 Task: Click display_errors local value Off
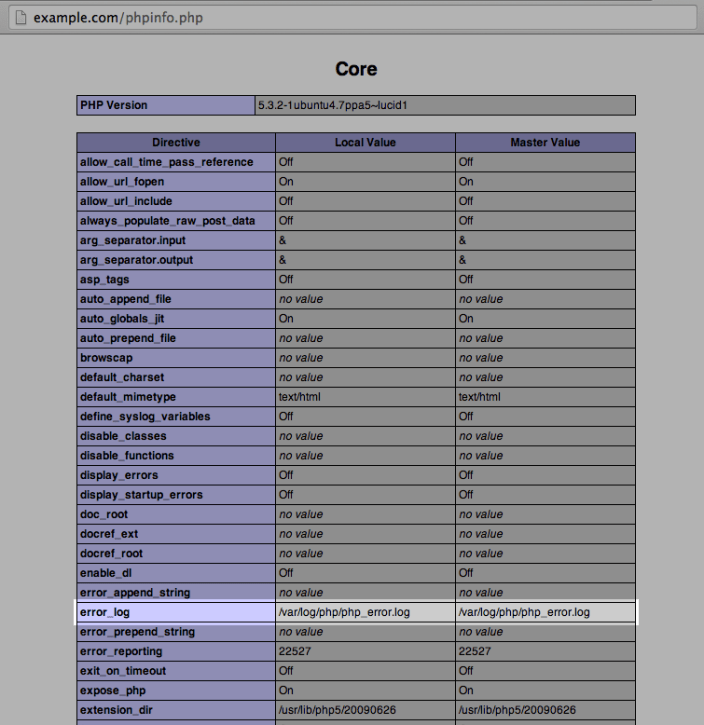[286, 475]
